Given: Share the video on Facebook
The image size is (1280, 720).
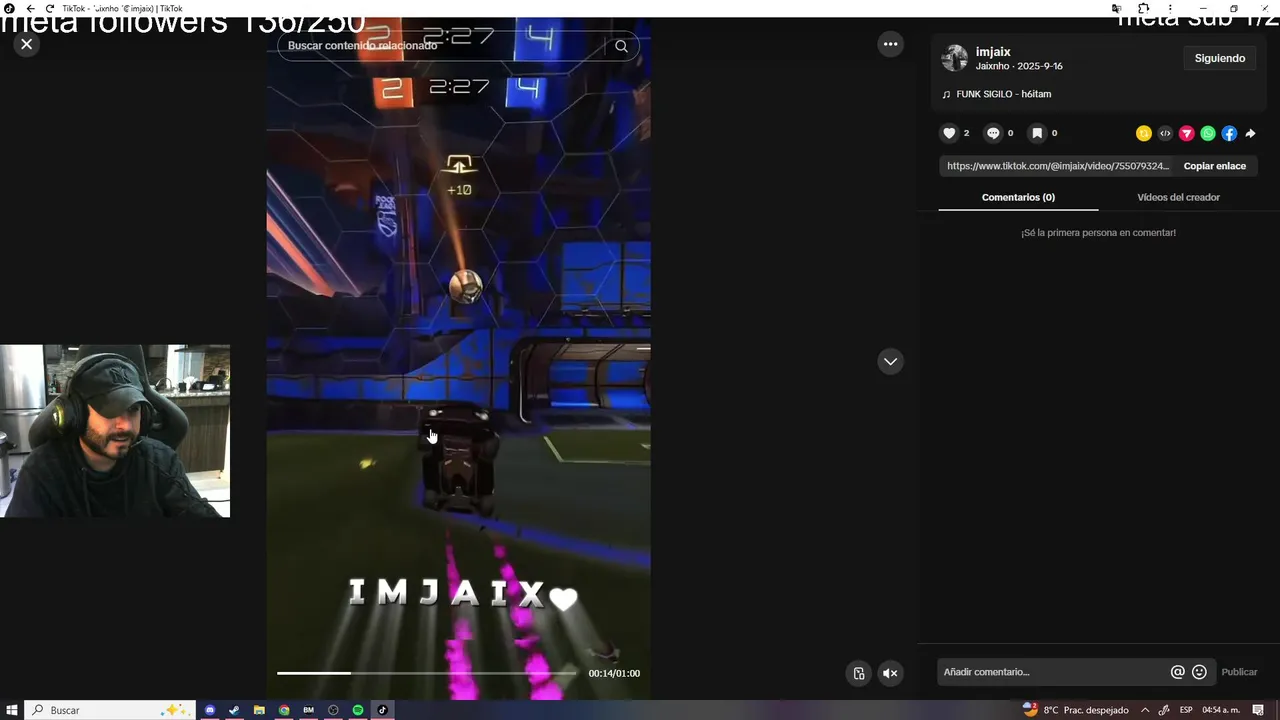Looking at the screenshot, I should coord(1229,133).
